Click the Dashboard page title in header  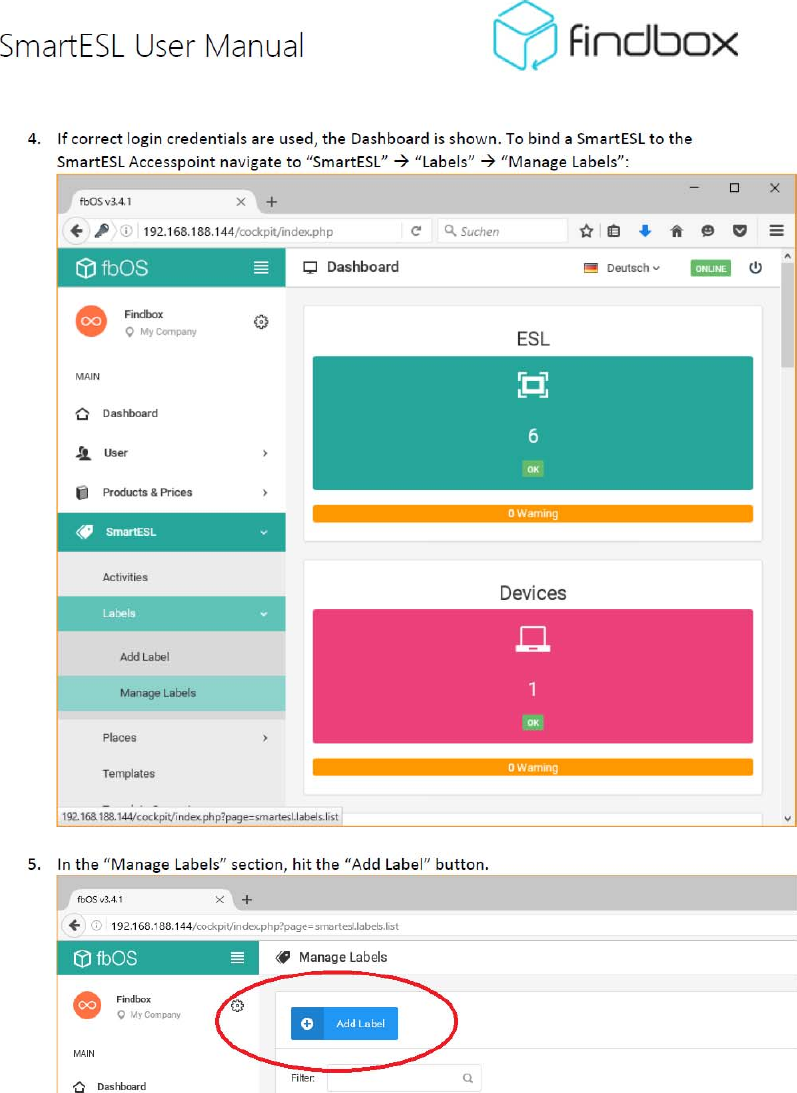(363, 267)
